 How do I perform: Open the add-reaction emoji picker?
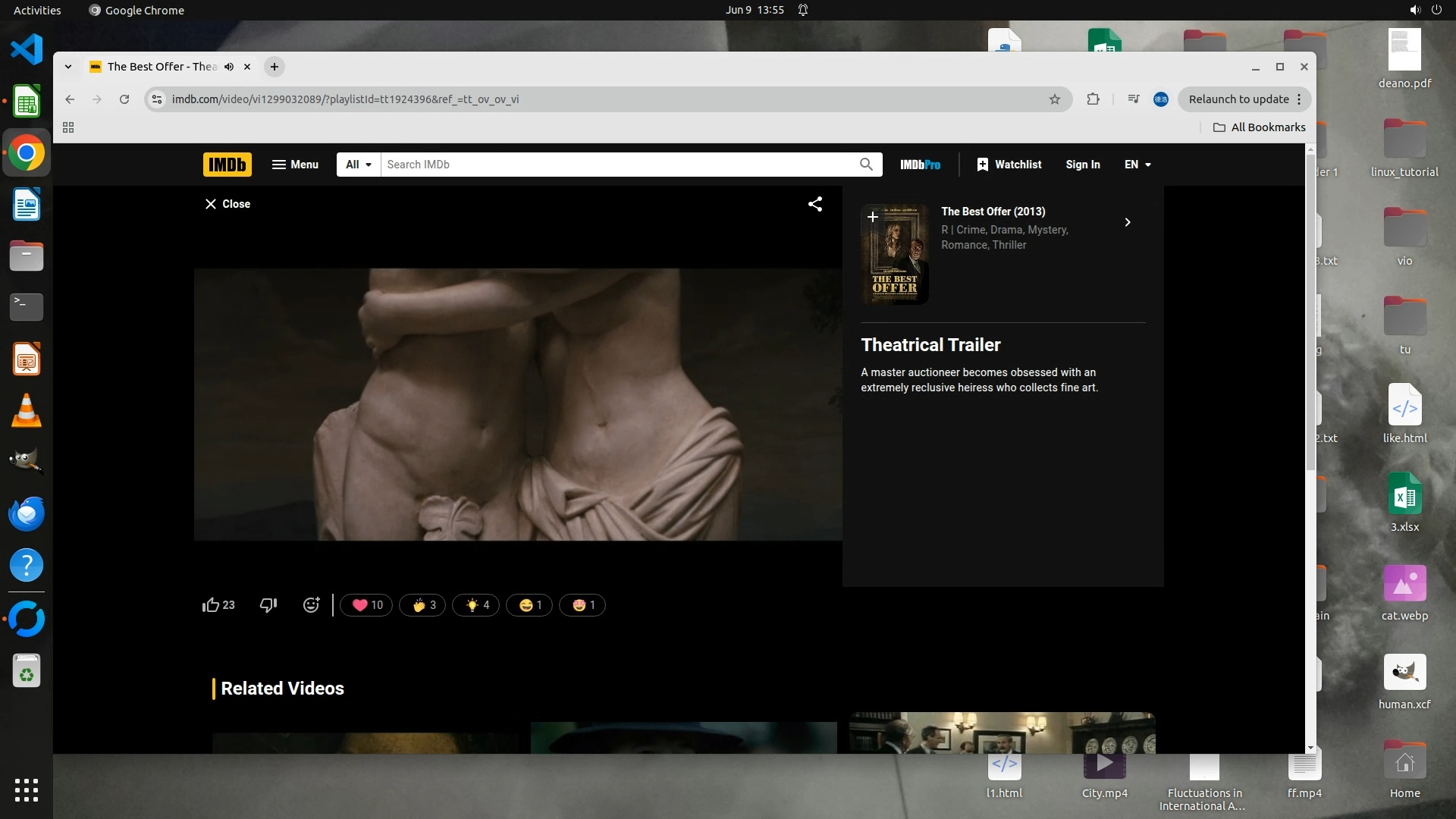click(x=311, y=605)
